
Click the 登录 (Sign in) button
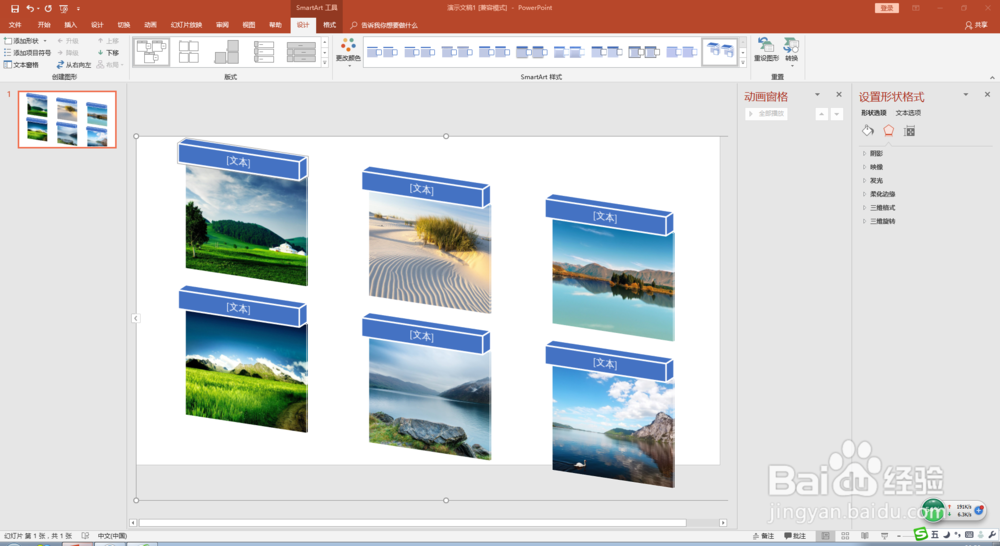pos(886,8)
